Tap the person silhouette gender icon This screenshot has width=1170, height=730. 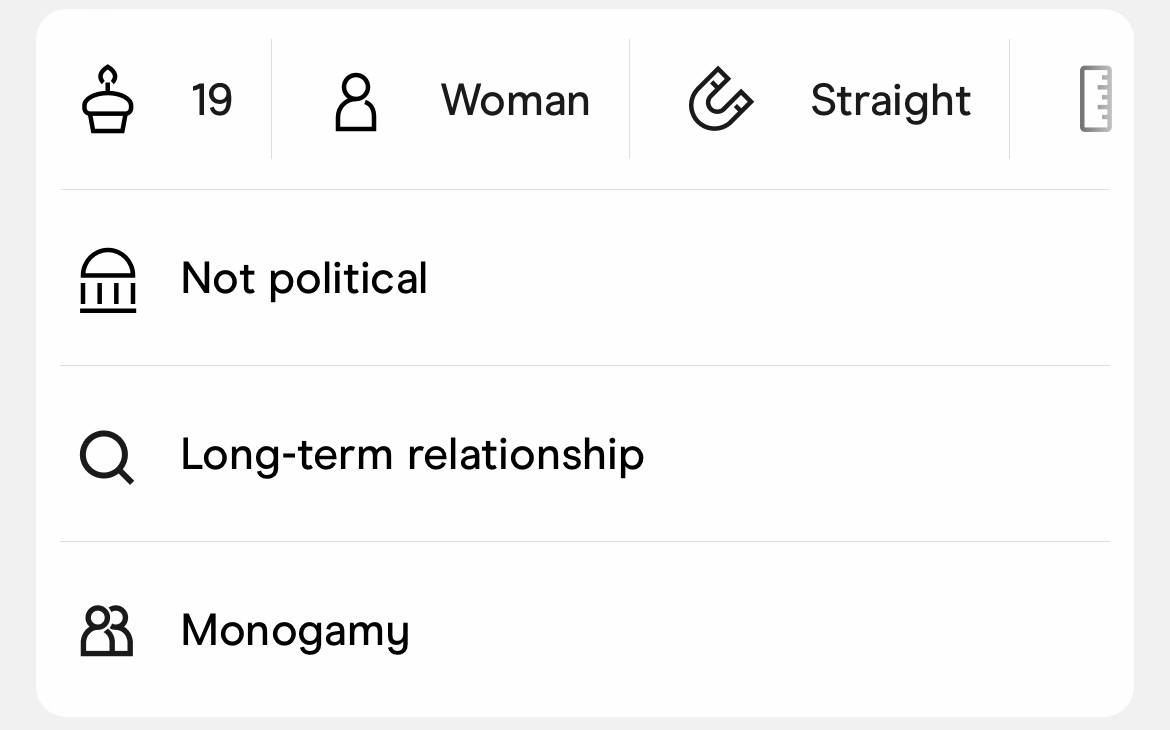pyautogui.click(x=356, y=102)
